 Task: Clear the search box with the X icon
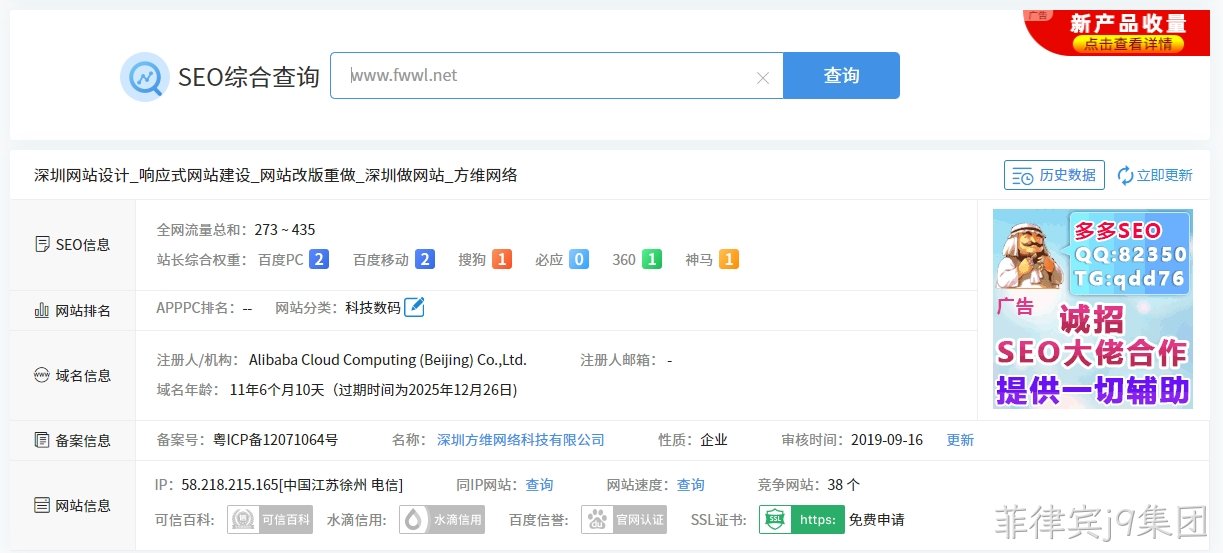point(762,78)
